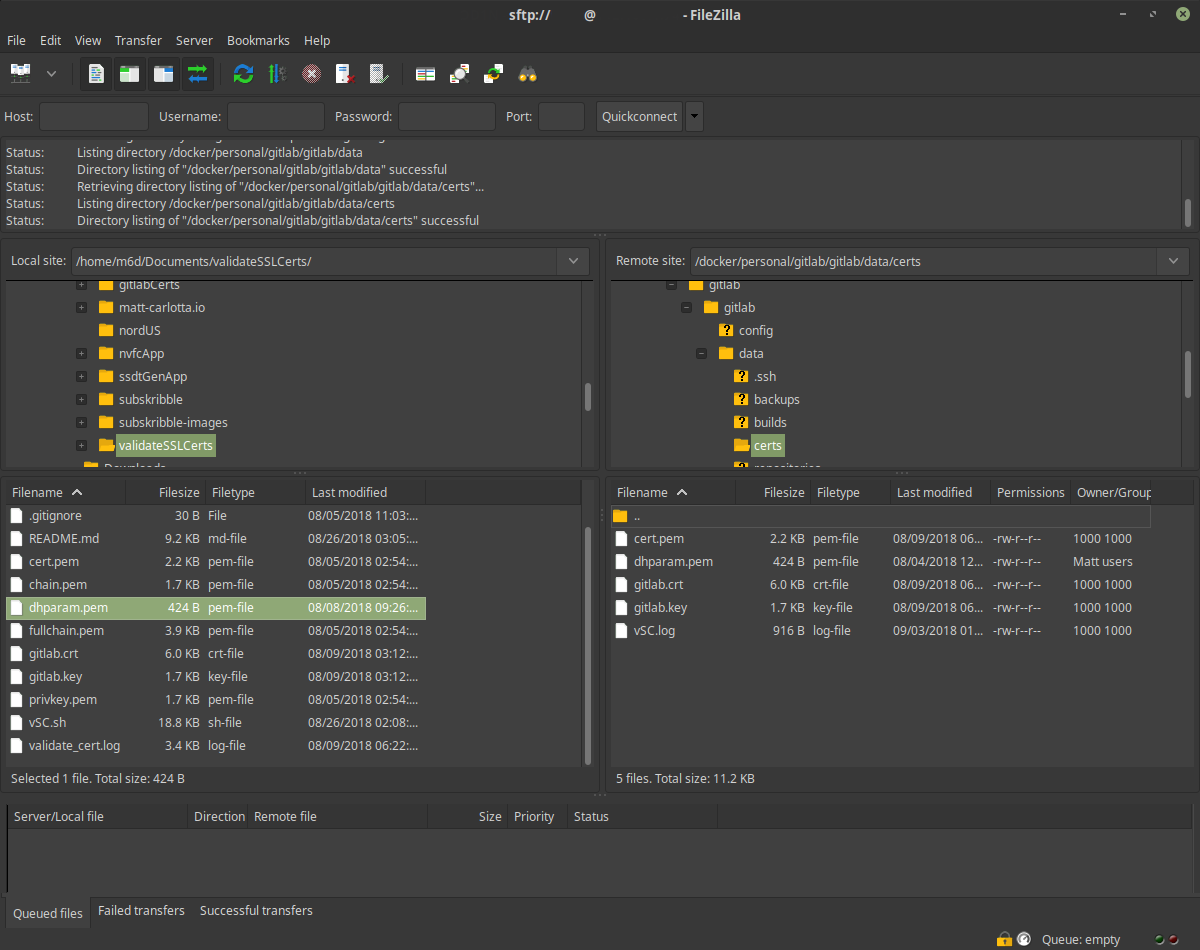Select the .ssh folder icon in remote tree

[741, 376]
